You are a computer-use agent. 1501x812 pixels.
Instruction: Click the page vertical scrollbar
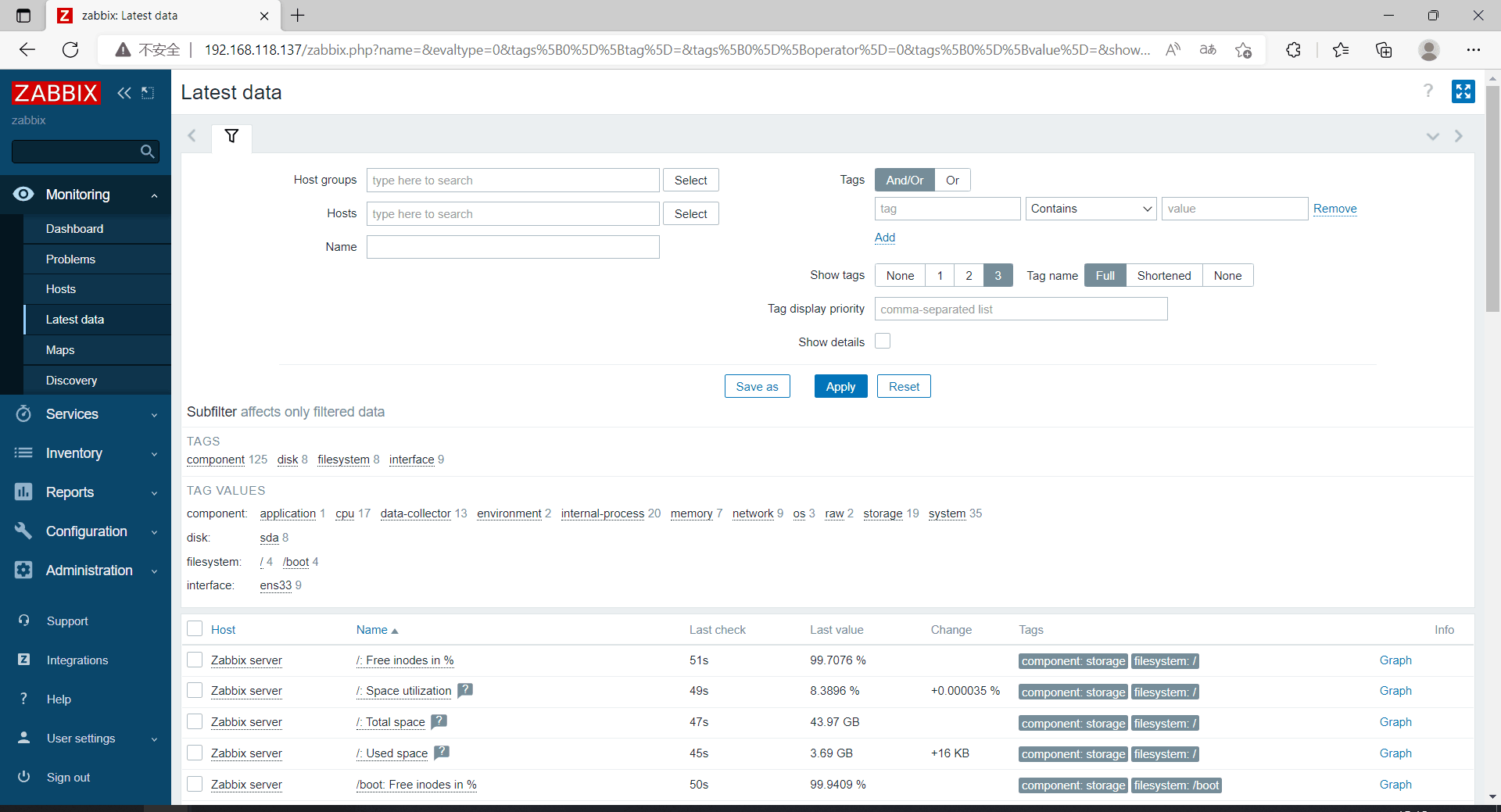1492,199
